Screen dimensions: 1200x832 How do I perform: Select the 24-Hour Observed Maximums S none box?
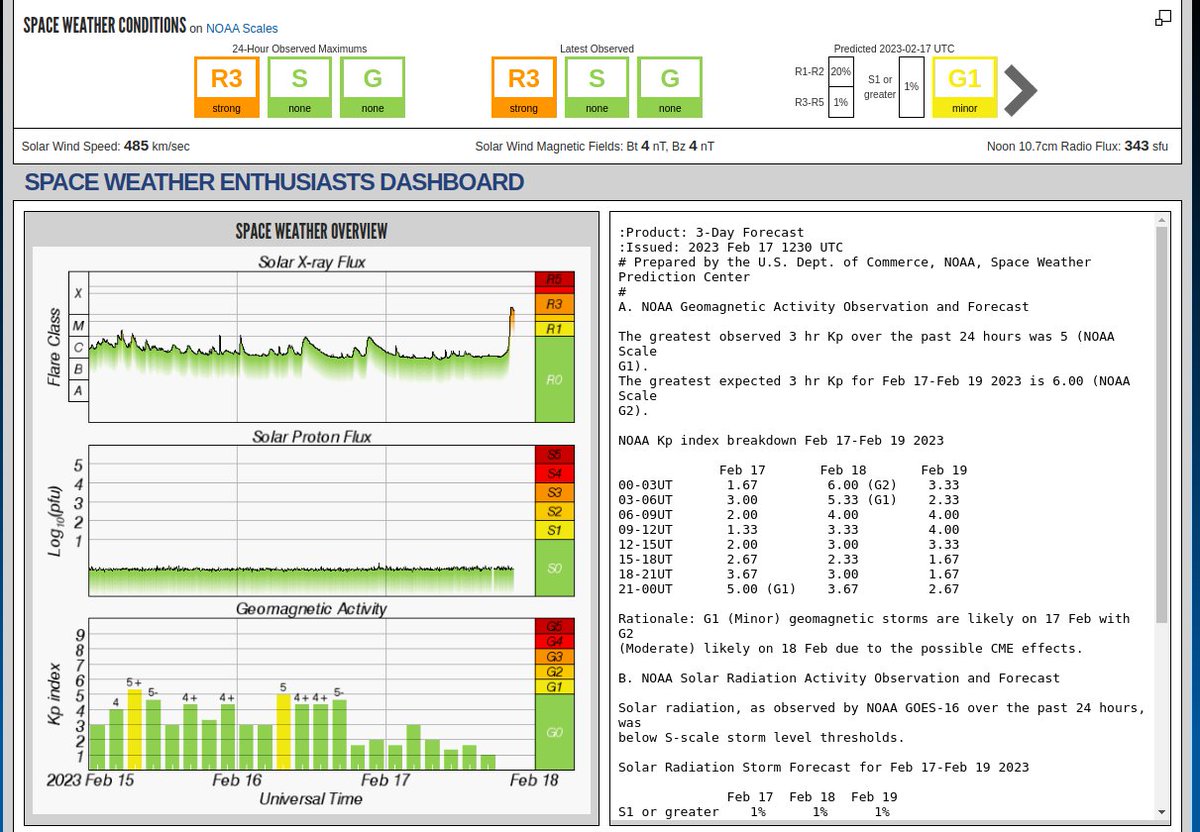tap(299, 87)
